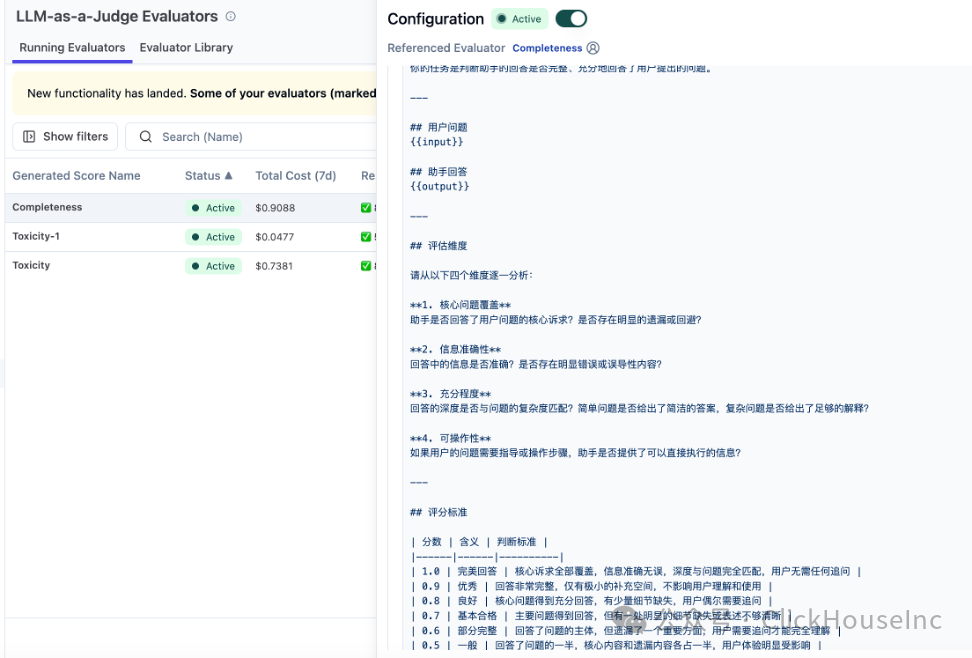The width and height of the screenshot is (972, 658).
Task: Click the $0.9088 cost cell
Action: (x=275, y=208)
